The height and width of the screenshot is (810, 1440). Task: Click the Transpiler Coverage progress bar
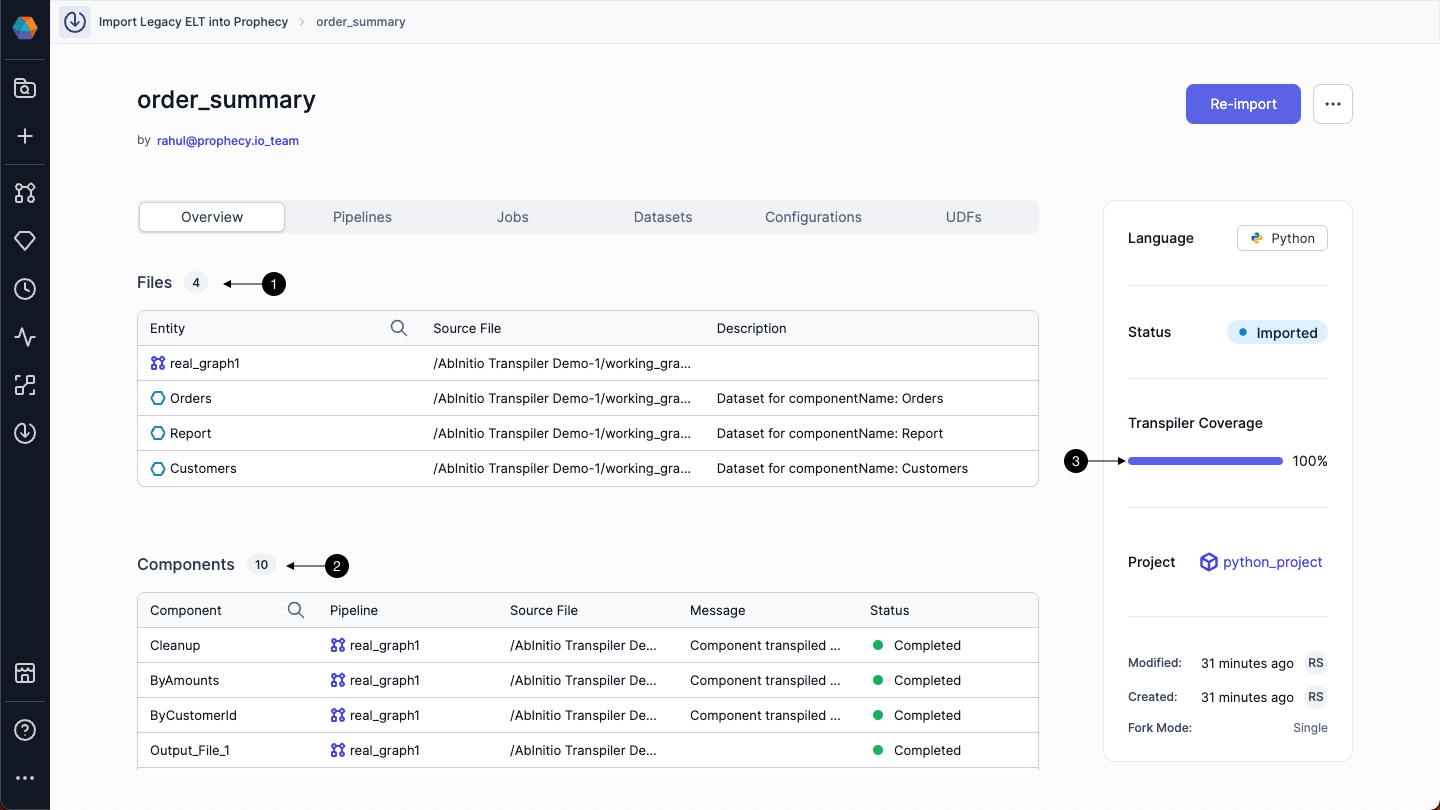tap(1205, 461)
